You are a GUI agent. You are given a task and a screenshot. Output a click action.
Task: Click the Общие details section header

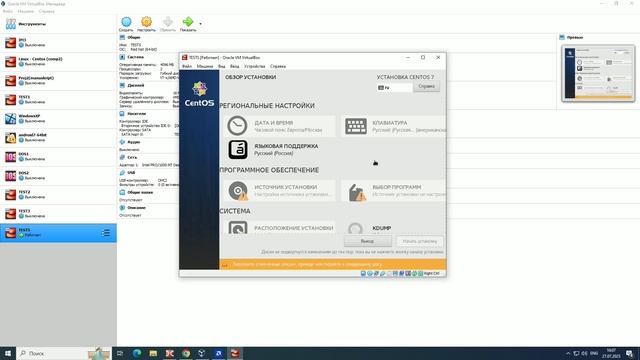[x=133, y=37]
